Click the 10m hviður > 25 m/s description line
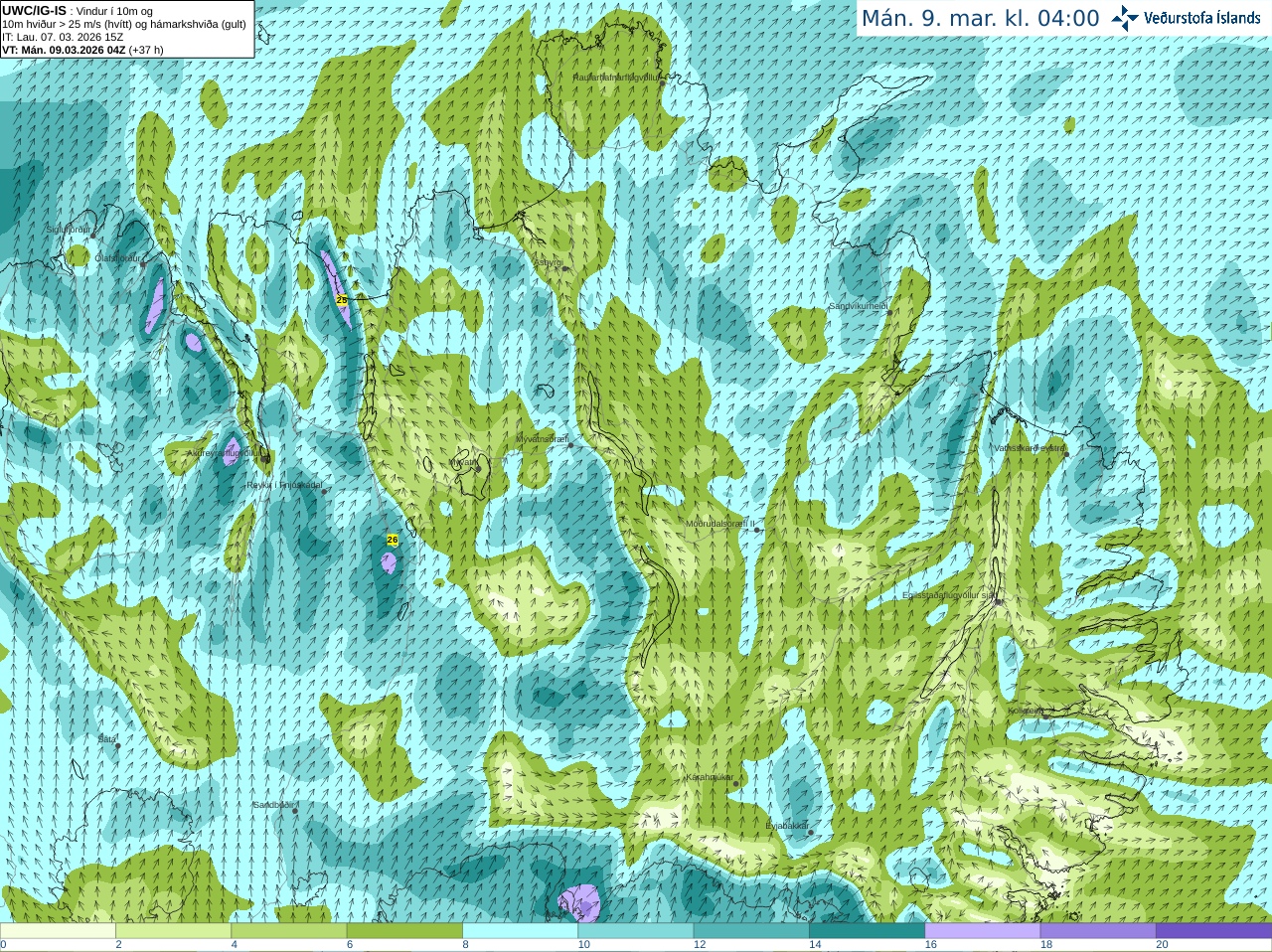The height and width of the screenshot is (952, 1272). [x=124, y=24]
